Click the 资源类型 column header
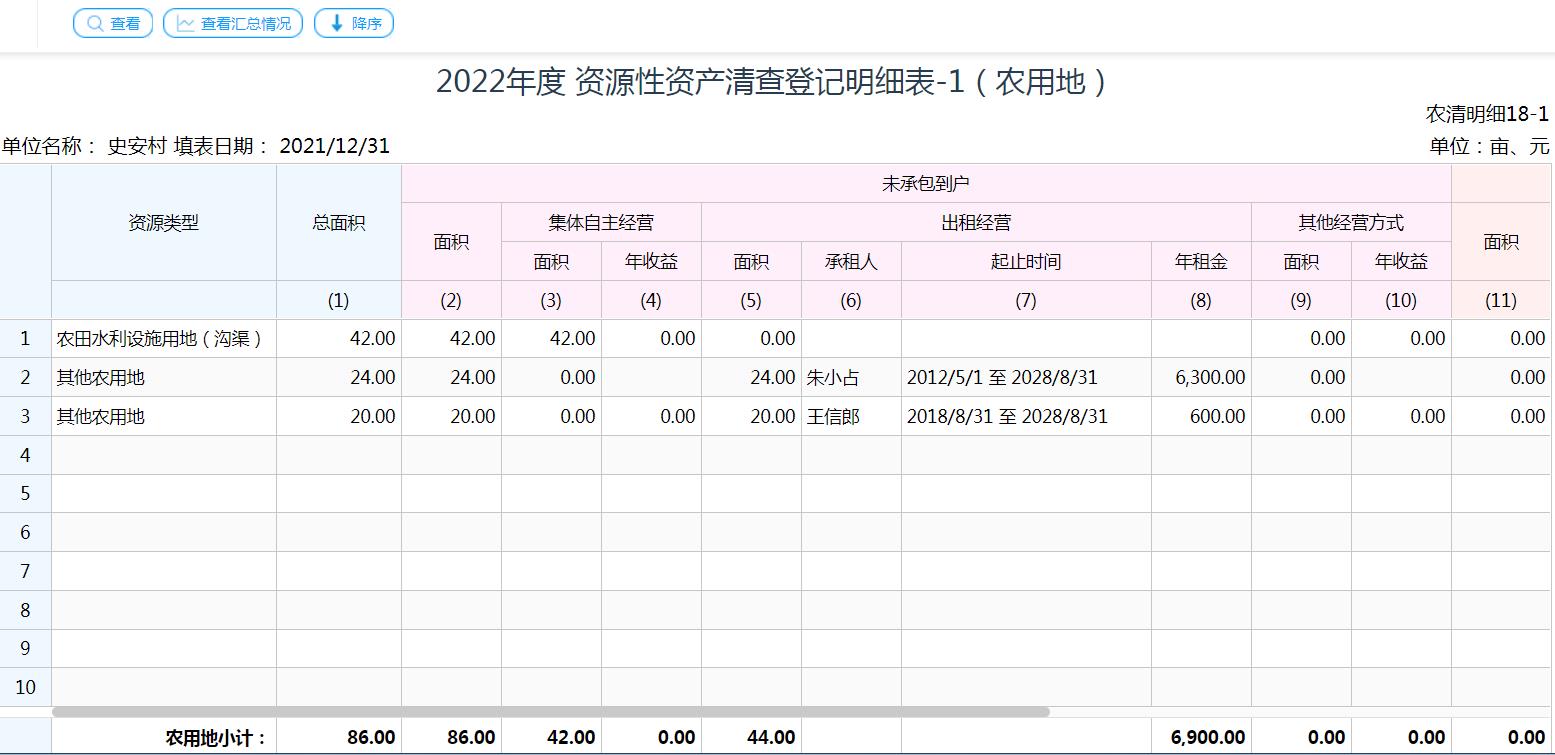 point(163,223)
